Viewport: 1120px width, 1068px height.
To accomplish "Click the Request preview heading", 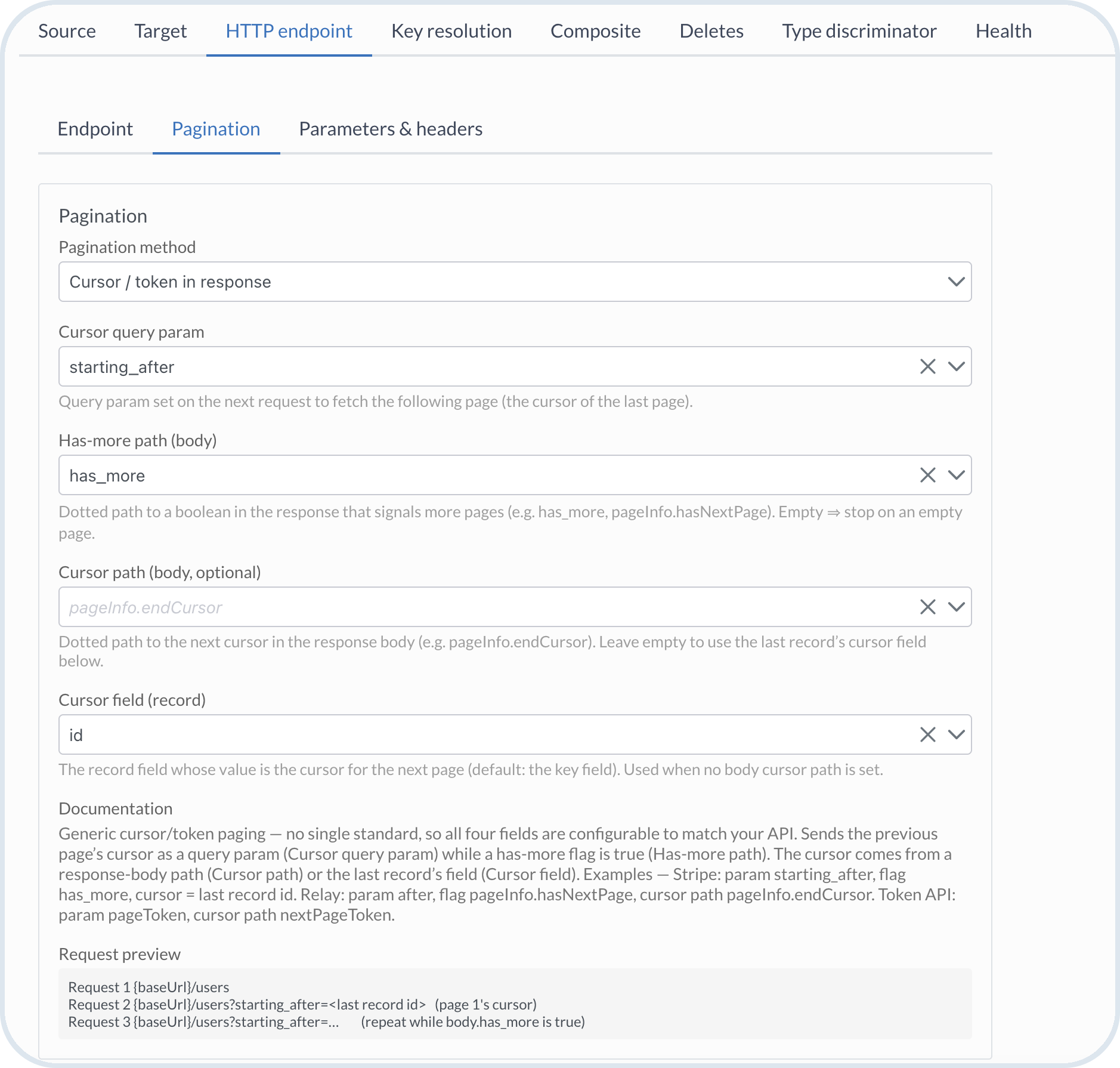I will (119, 955).
